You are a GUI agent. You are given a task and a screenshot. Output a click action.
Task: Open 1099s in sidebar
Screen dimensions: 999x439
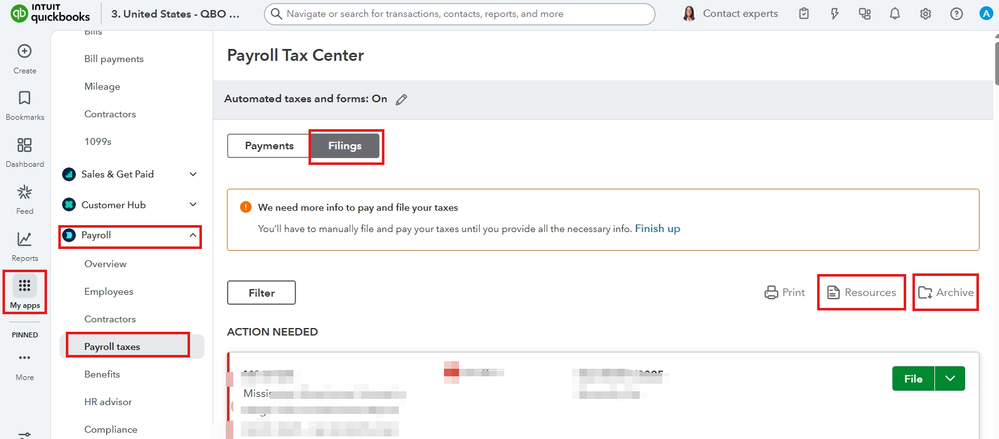click(x=98, y=141)
